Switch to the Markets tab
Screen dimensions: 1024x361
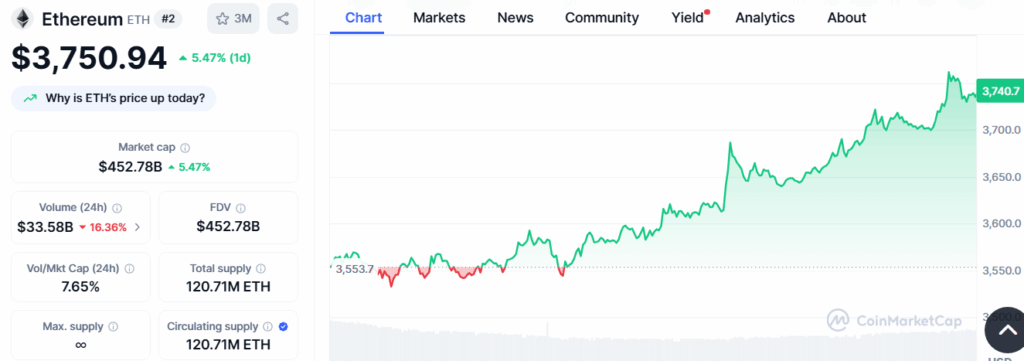click(x=440, y=18)
